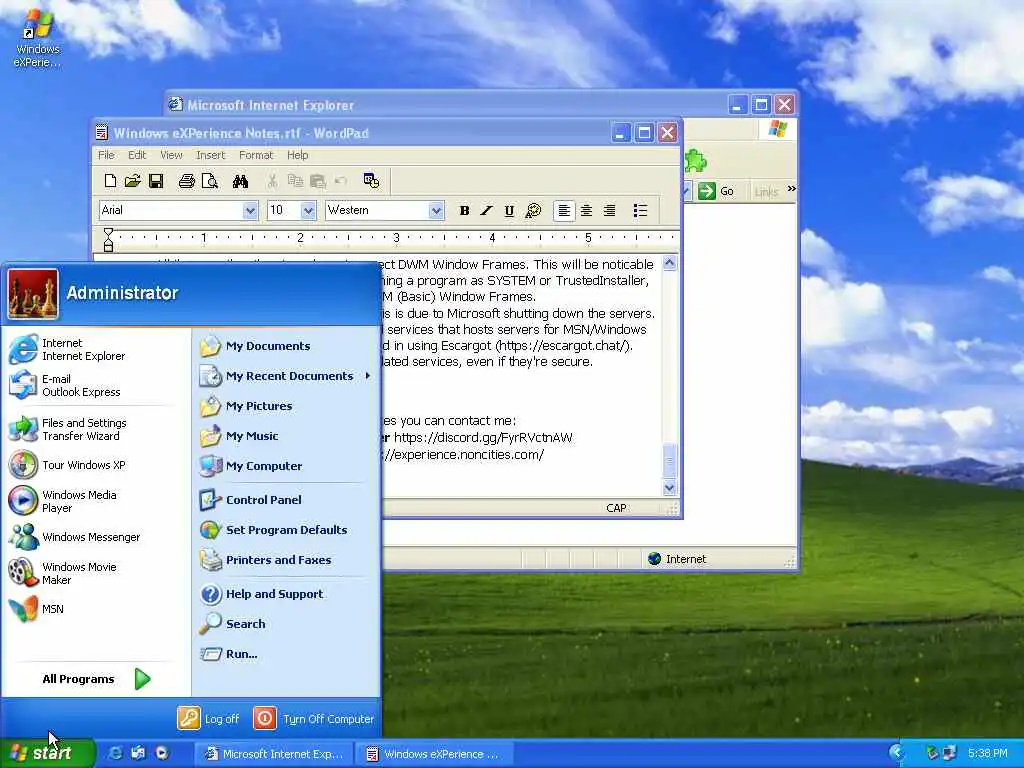Open the View menu in WordPad
Screen dimensions: 1024x768
coord(171,155)
